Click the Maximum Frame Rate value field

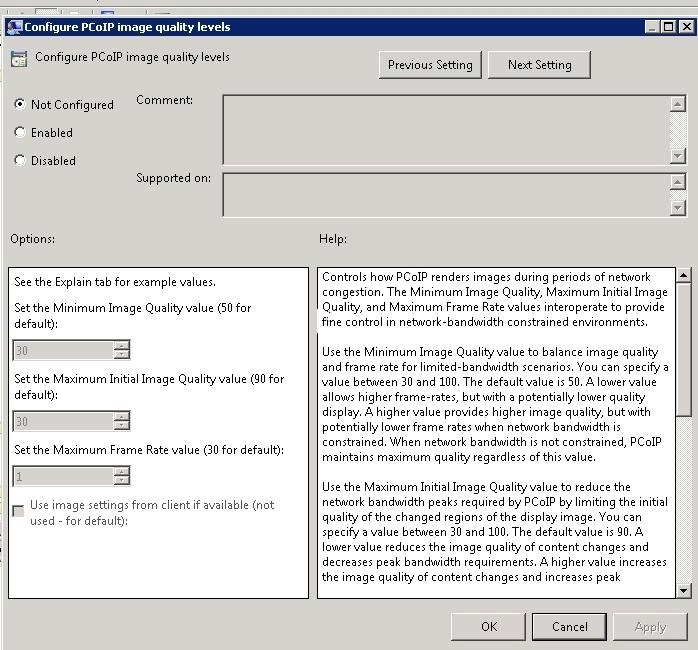[63, 476]
